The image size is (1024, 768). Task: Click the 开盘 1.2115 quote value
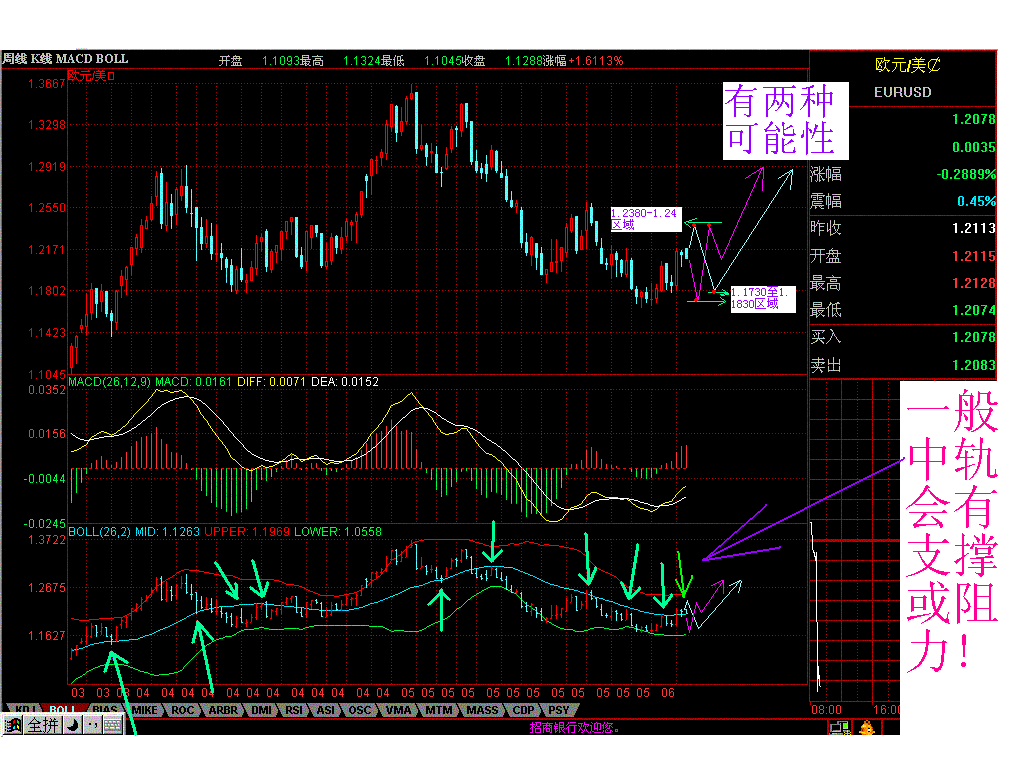coord(973,256)
